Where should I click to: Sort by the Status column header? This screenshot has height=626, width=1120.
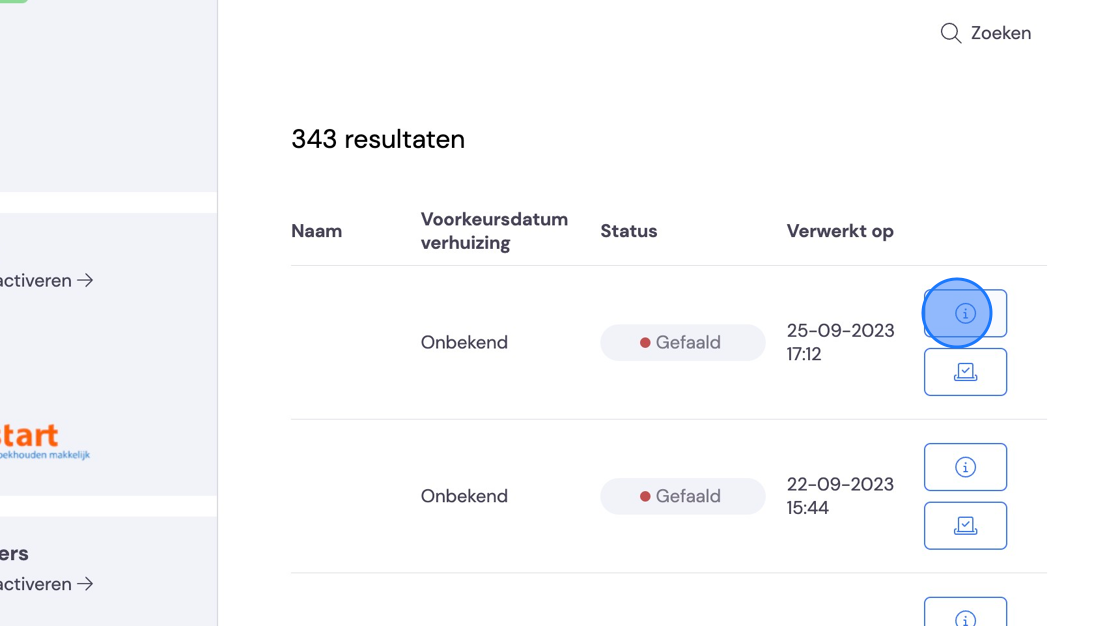629,231
